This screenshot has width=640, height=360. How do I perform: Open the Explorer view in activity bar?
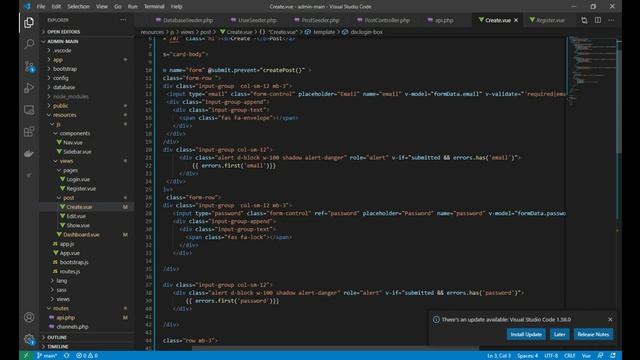pyautogui.click(x=29, y=22)
